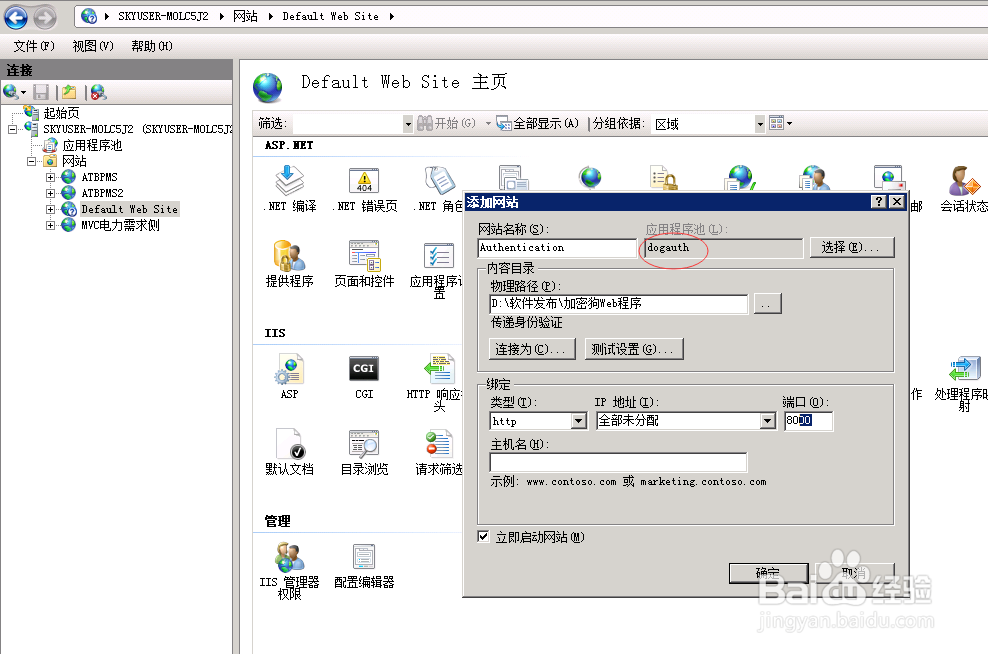988x654 pixels.
Task: Click the 选择(E) application pool button
Action: pos(851,247)
